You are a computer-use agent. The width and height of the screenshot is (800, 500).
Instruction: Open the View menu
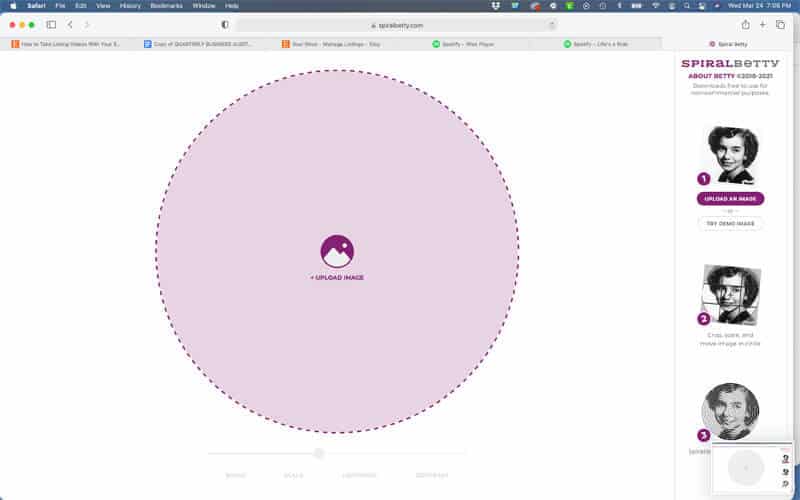(103, 6)
